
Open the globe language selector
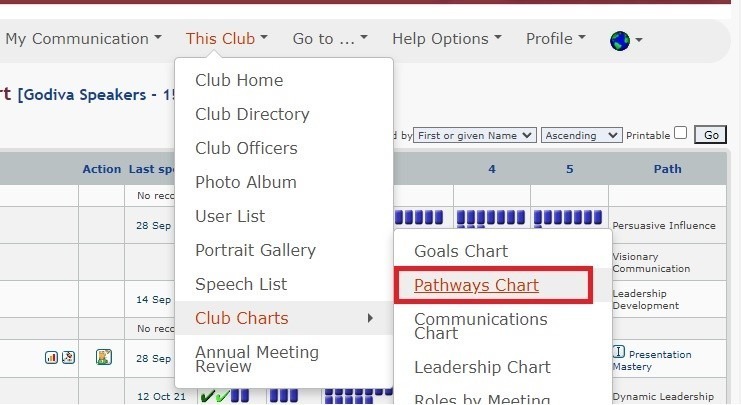point(626,41)
